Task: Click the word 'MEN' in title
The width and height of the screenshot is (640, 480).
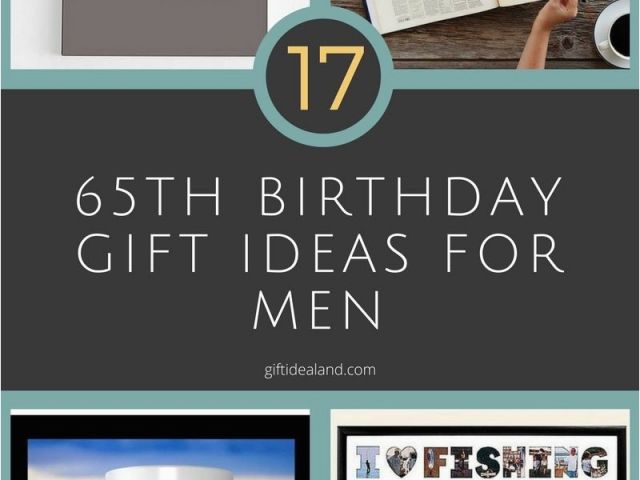Action: click(x=317, y=310)
